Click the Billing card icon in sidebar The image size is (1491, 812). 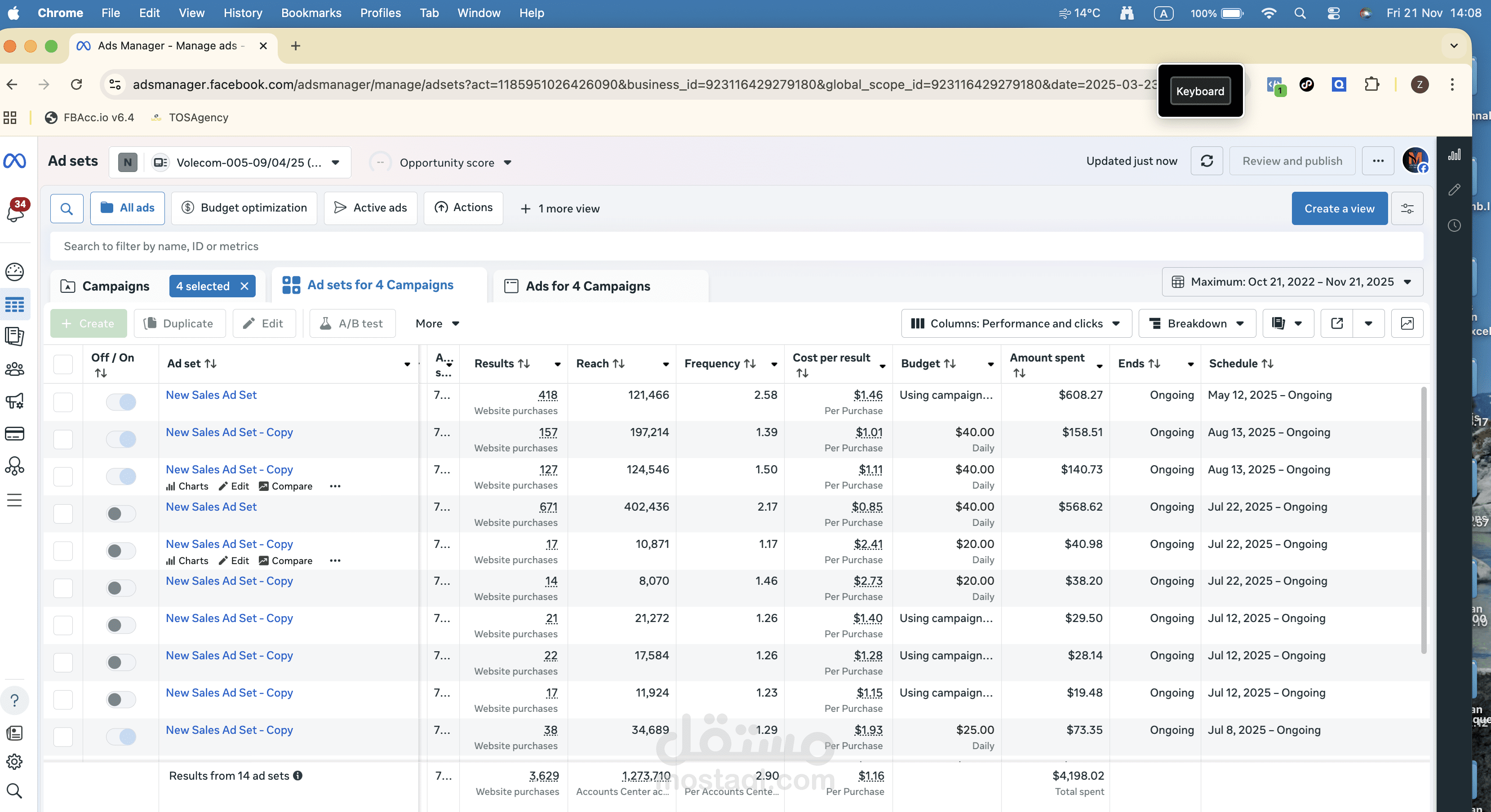(14, 434)
